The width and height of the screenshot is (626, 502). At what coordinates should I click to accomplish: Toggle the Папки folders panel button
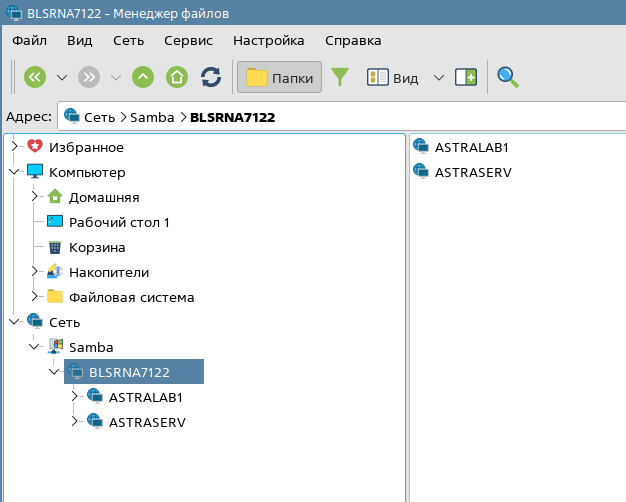click(x=279, y=77)
